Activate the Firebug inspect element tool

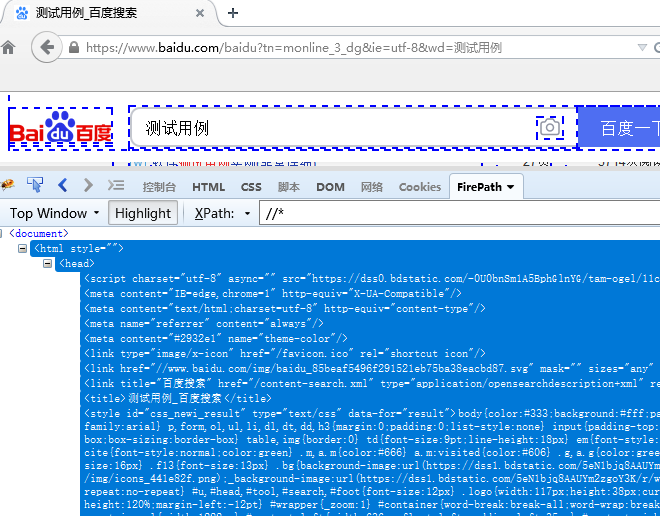click(x=35, y=185)
